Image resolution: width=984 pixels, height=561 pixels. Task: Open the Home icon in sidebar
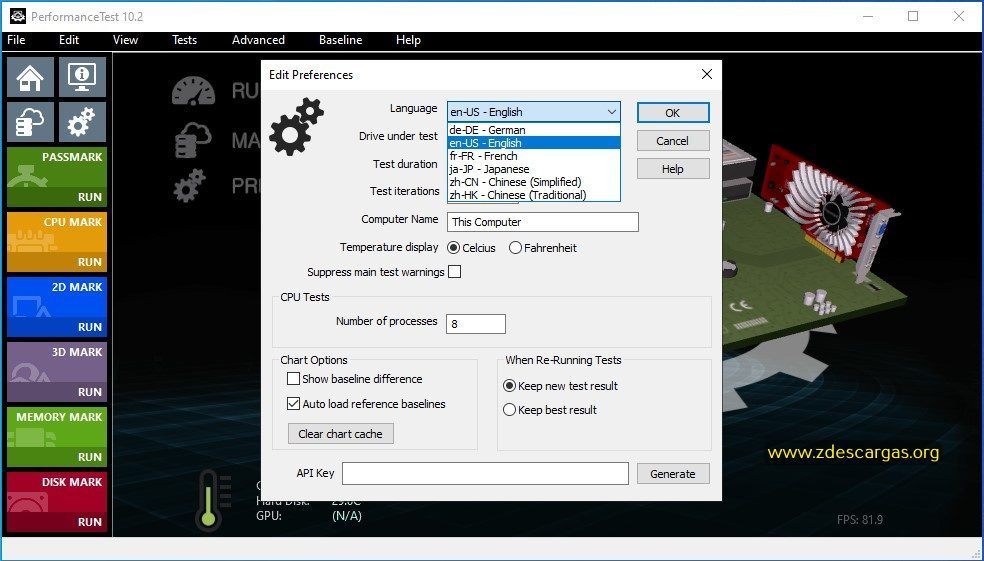coord(30,77)
